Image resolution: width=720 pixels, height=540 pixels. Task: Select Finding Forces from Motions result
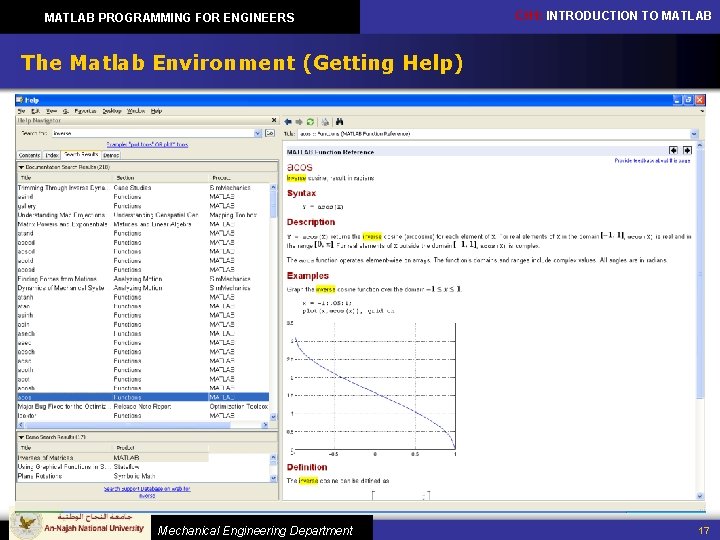(143, 279)
